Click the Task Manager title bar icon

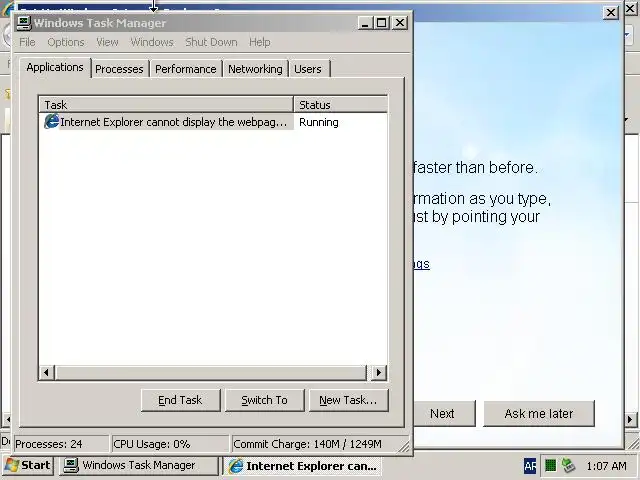click(x=24, y=22)
